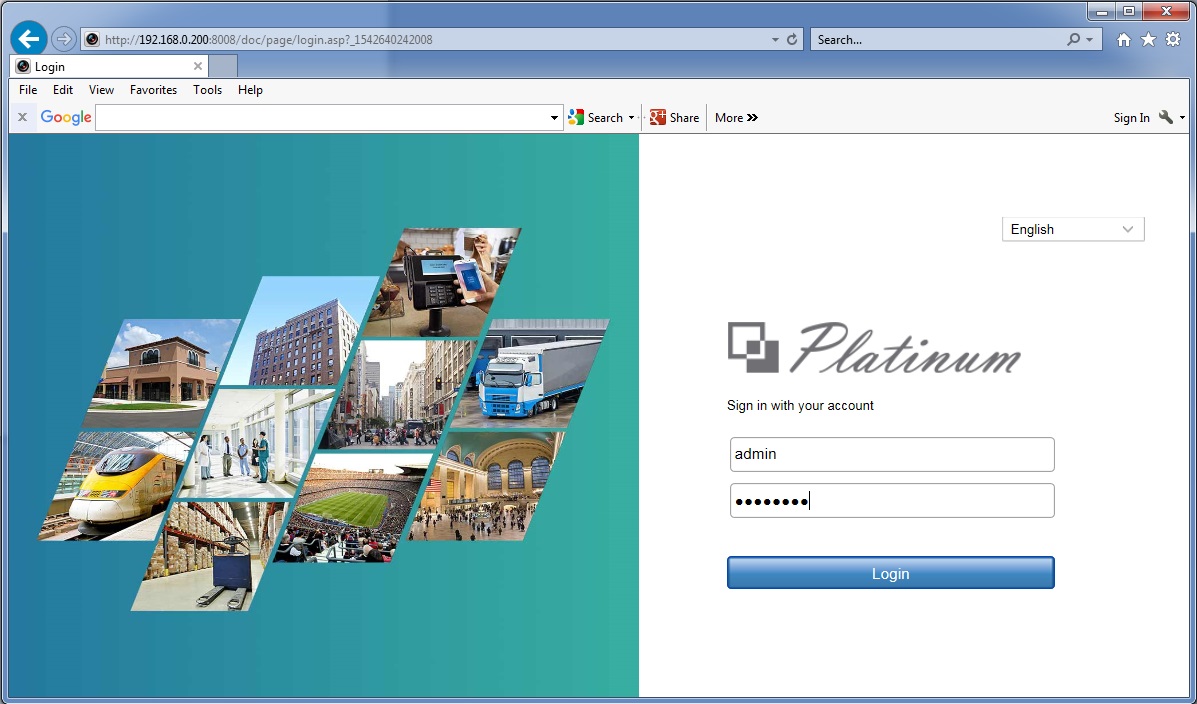The width and height of the screenshot is (1197, 704).
Task: Click the tall brick building photo
Action: coord(300,331)
